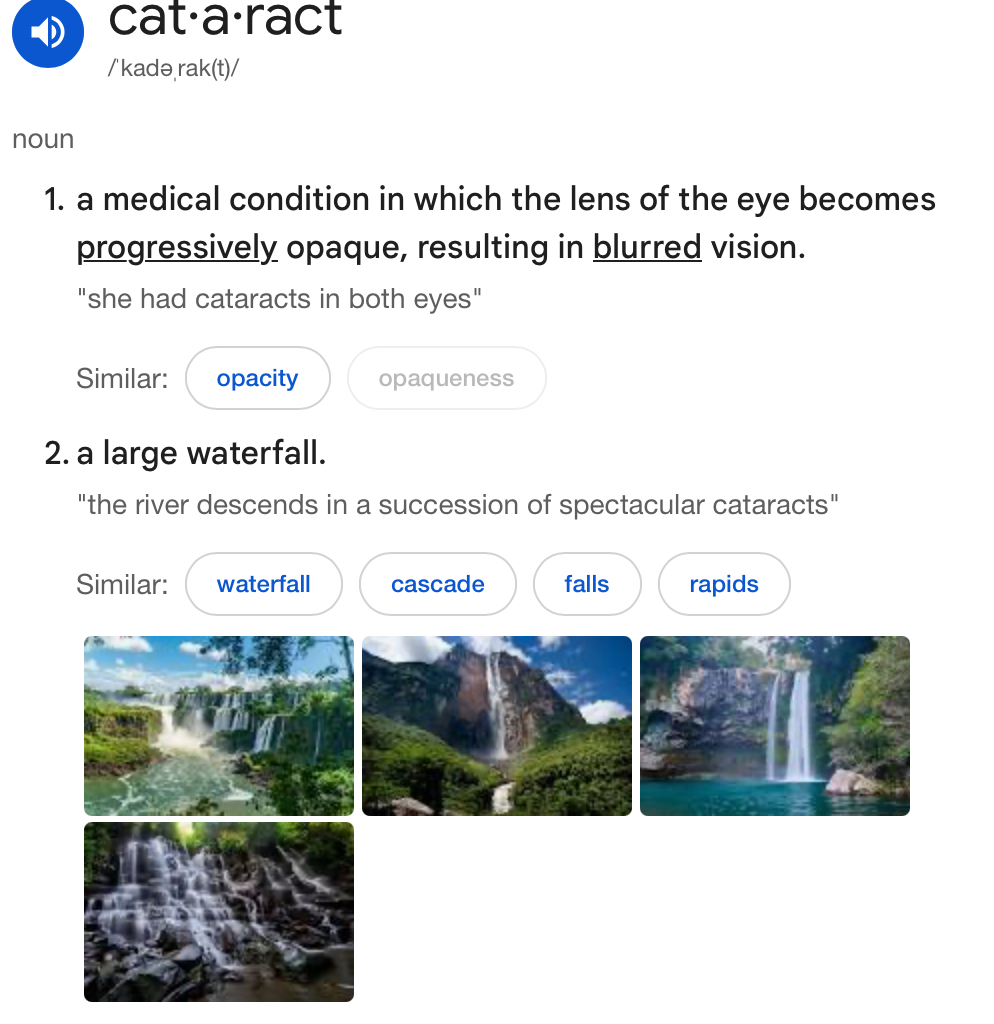Viewport: 994px width, 1024px height.
Task: Play the cataract pronunciation audio
Action: [45, 34]
